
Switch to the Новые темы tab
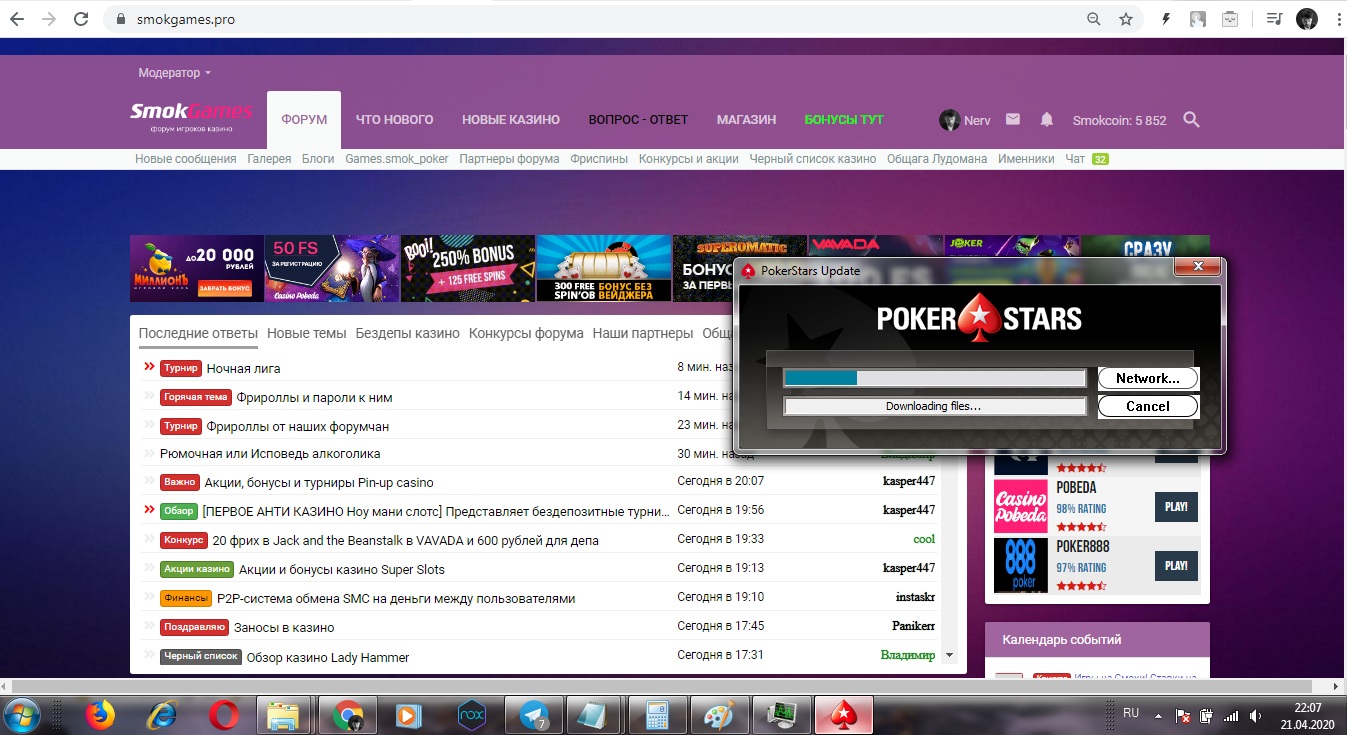coord(307,333)
